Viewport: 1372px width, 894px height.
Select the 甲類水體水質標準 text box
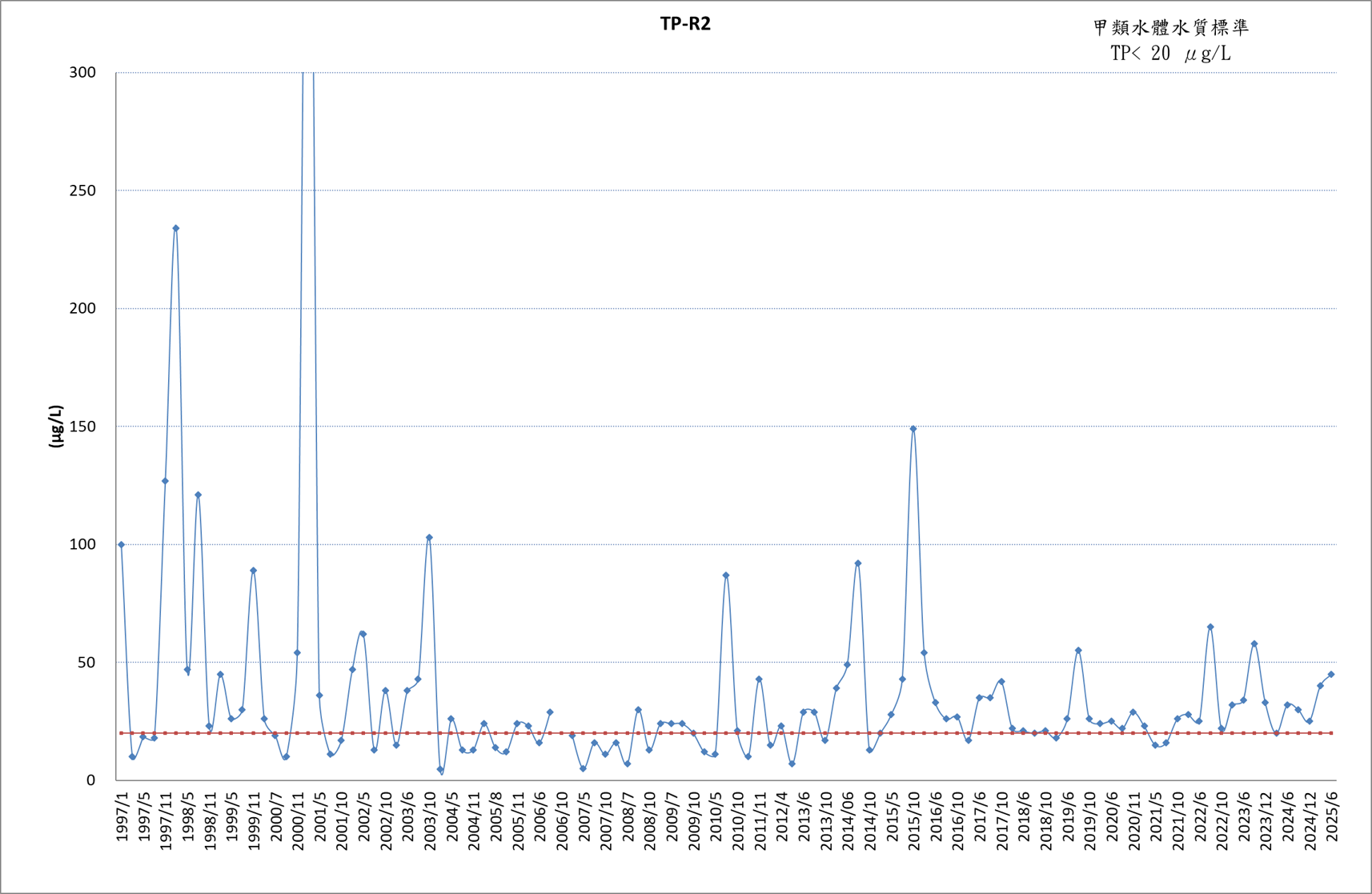tap(1171, 28)
